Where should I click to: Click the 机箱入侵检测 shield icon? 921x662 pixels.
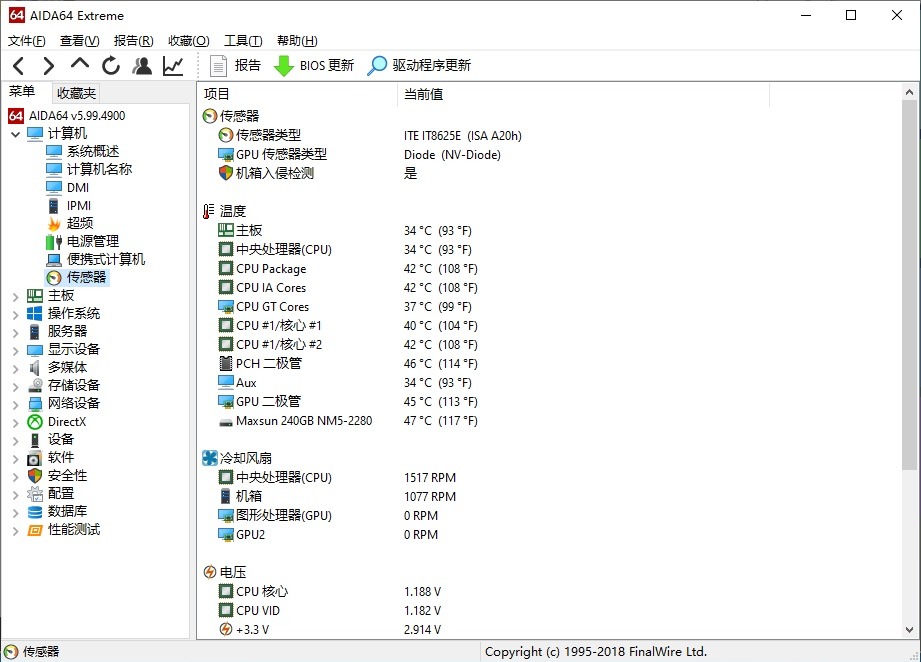[226, 173]
